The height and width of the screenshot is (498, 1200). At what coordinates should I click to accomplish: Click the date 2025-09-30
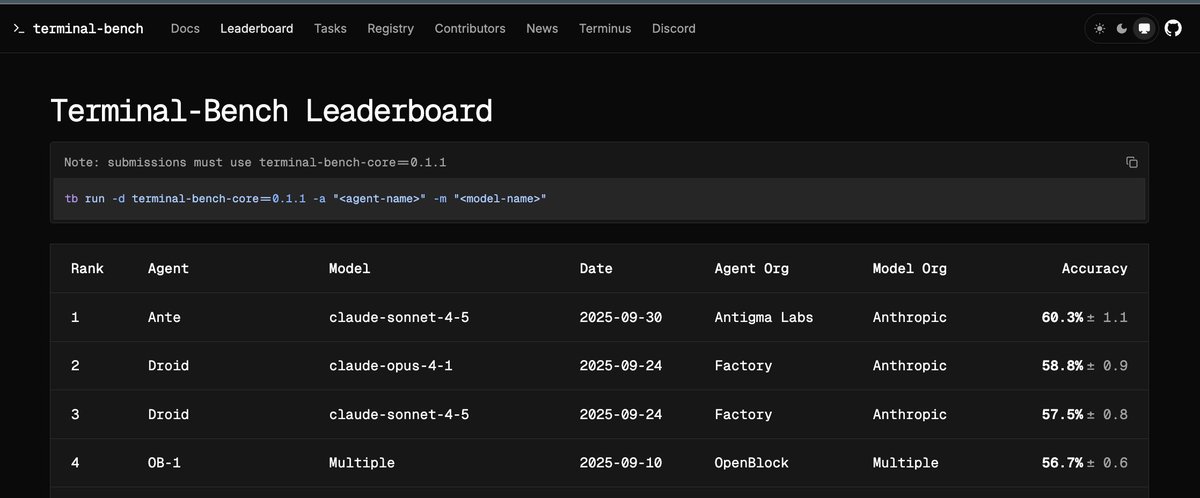(621, 317)
